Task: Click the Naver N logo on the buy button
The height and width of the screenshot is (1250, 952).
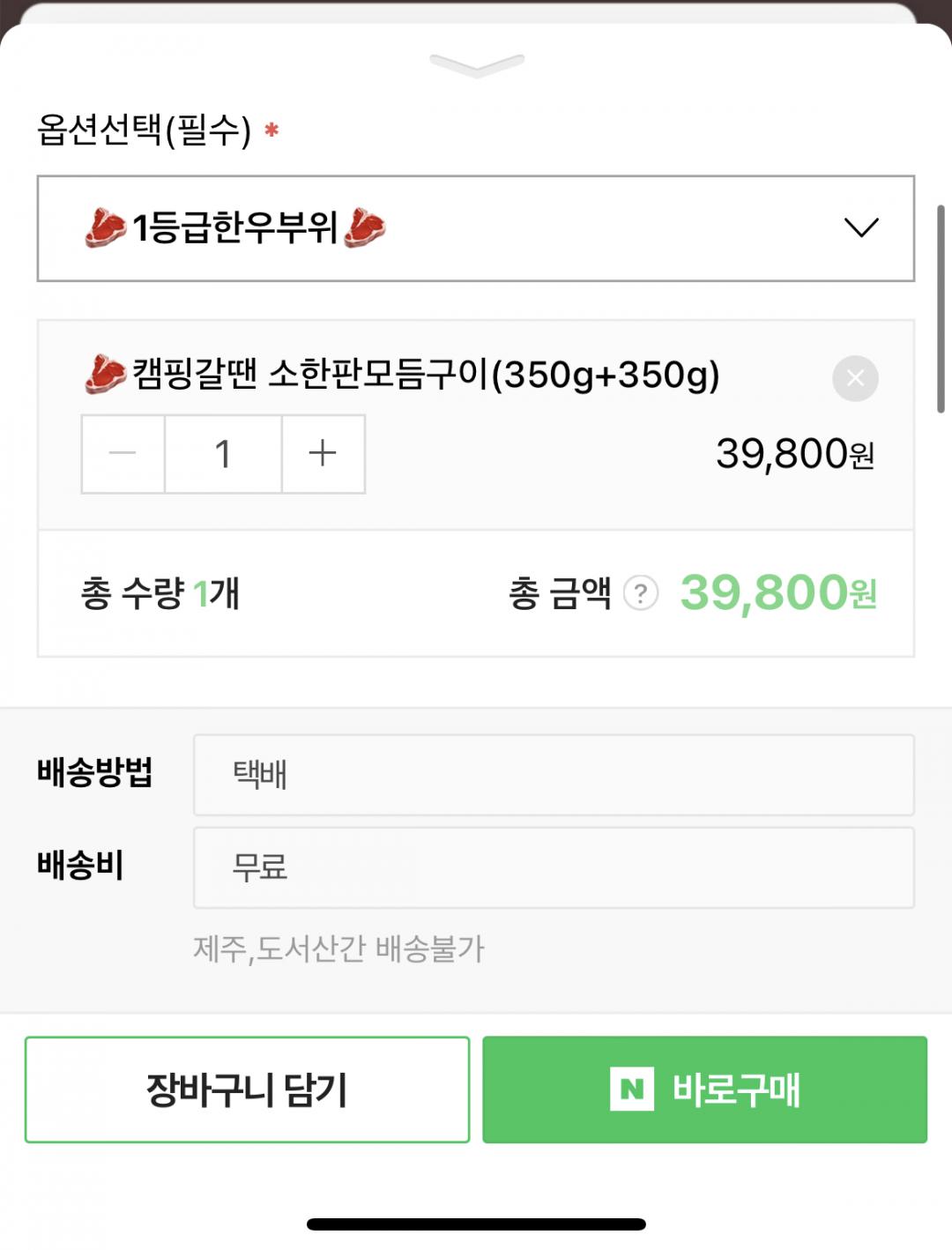Action: pyautogui.click(x=632, y=1090)
